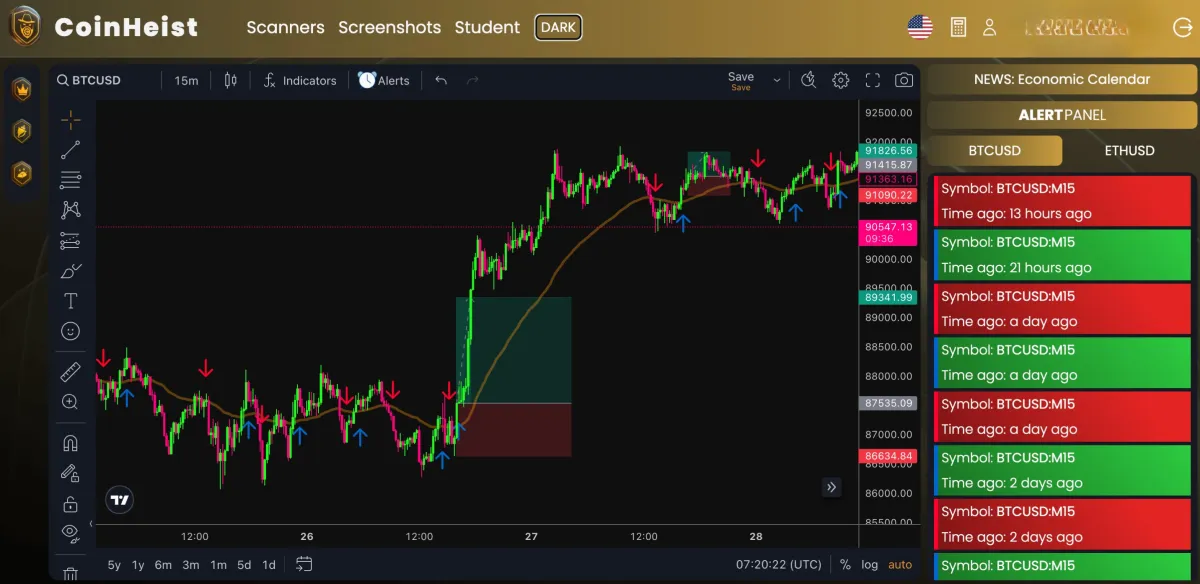Toggle stay in drawing mode pencil-lock
Viewport: 1200px width, 584px height.
70,473
